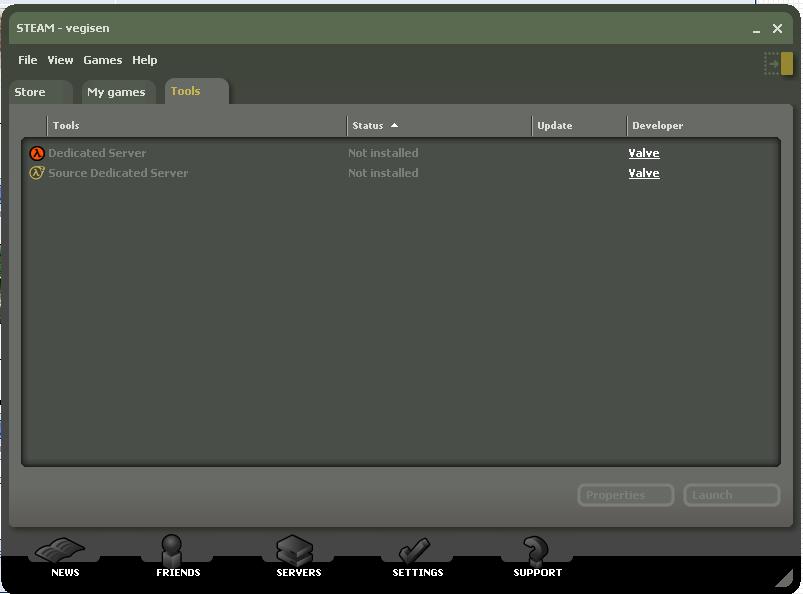Image resolution: width=803 pixels, height=594 pixels.
Task: Open Friends via the person icon
Action: [172, 549]
